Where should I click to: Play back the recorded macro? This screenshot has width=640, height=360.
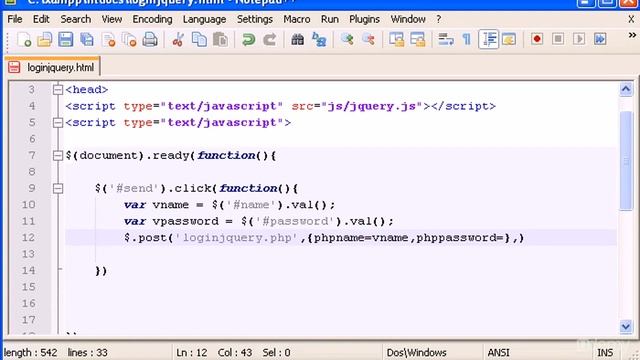click(x=579, y=39)
